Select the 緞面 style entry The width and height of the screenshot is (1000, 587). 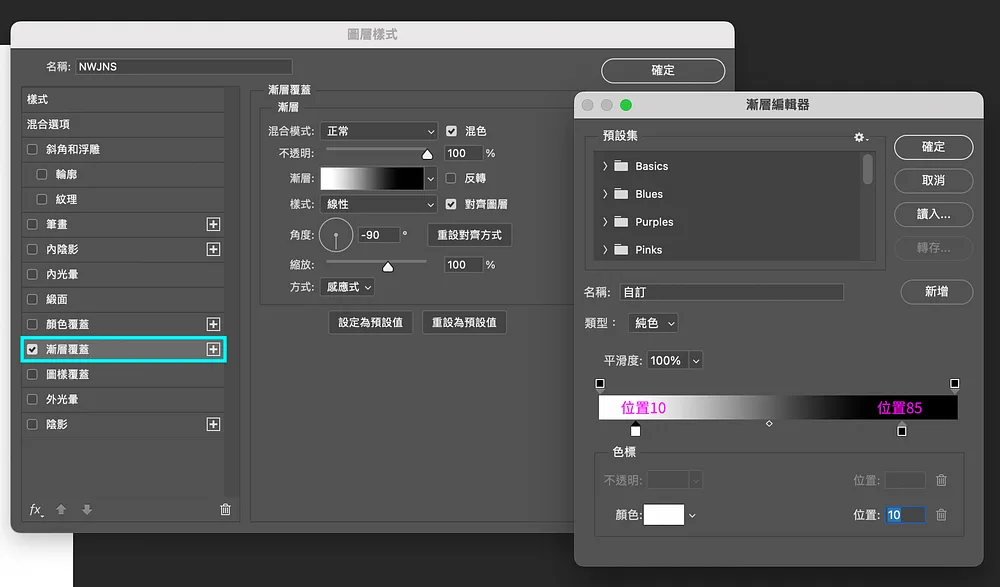[x=123, y=299]
